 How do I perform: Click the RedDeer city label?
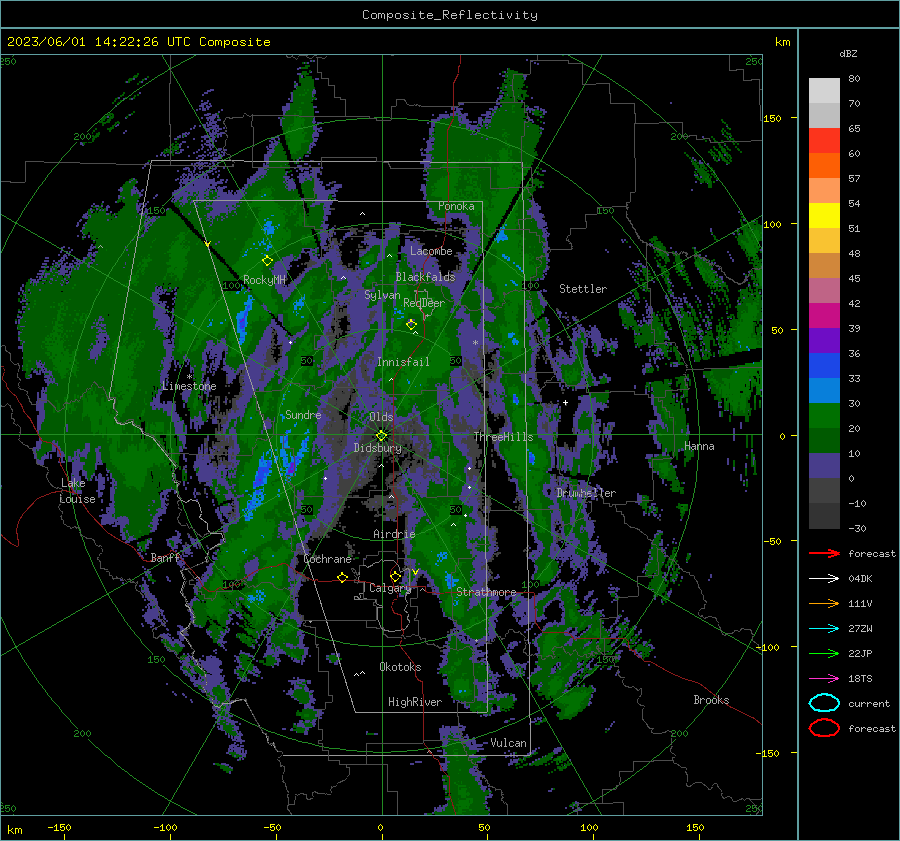tap(424, 303)
